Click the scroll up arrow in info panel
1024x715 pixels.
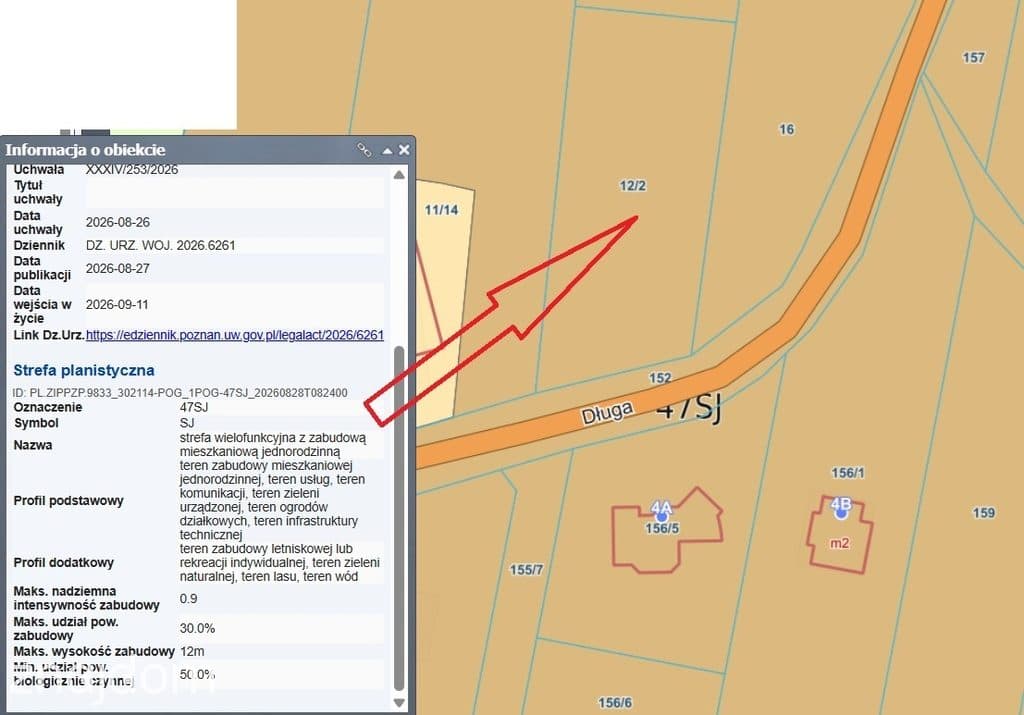click(399, 174)
